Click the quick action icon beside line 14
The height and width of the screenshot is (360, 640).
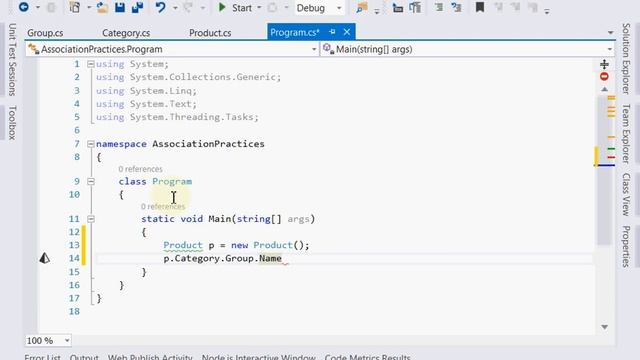pos(44,258)
